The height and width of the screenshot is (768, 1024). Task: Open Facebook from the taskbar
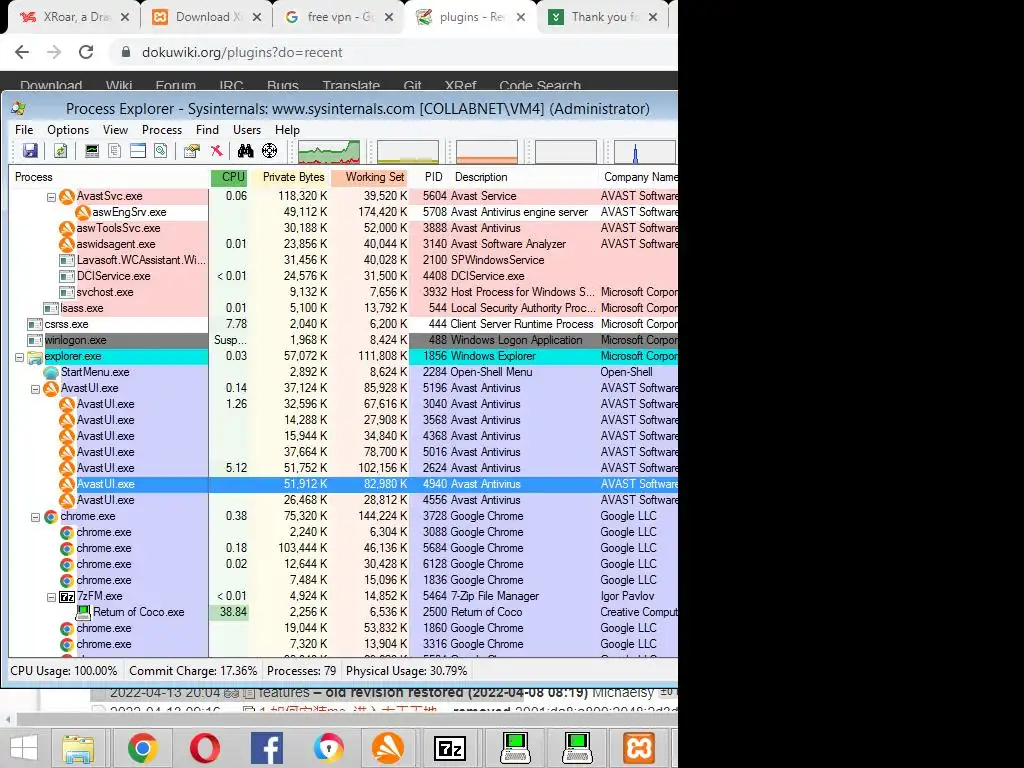[x=266, y=748]
